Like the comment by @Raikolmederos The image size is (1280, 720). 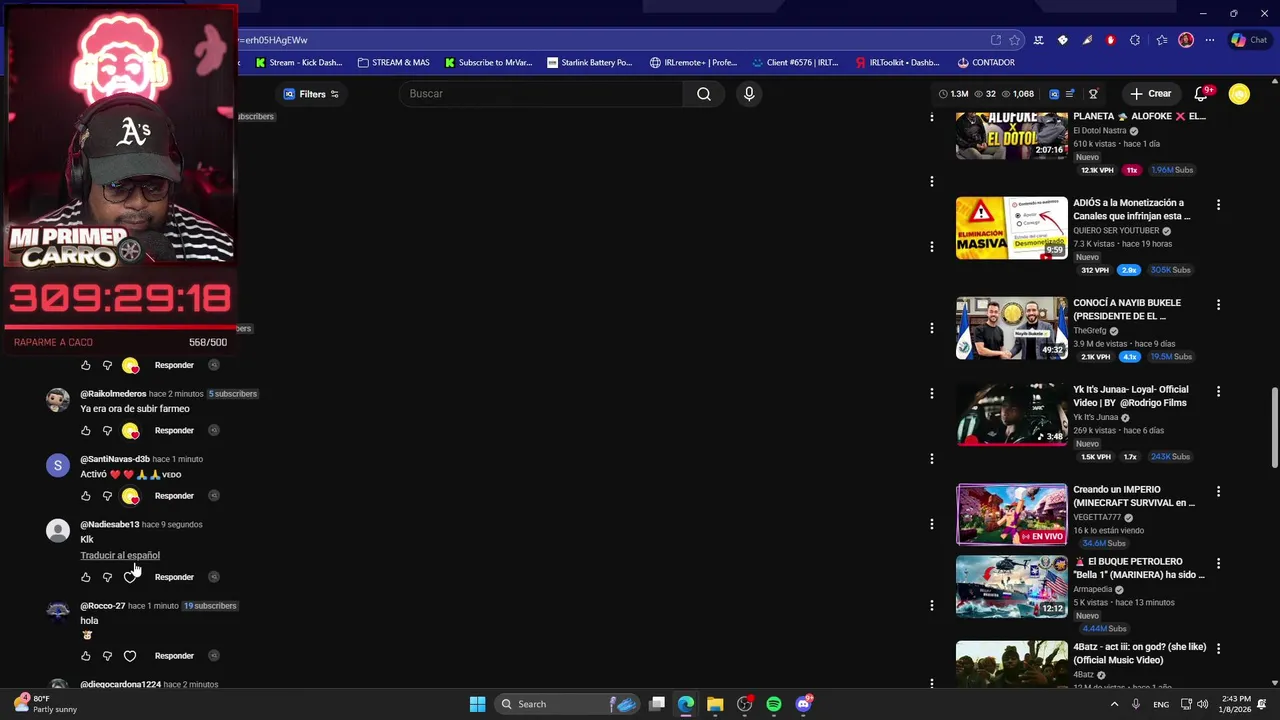pos(85,431)
